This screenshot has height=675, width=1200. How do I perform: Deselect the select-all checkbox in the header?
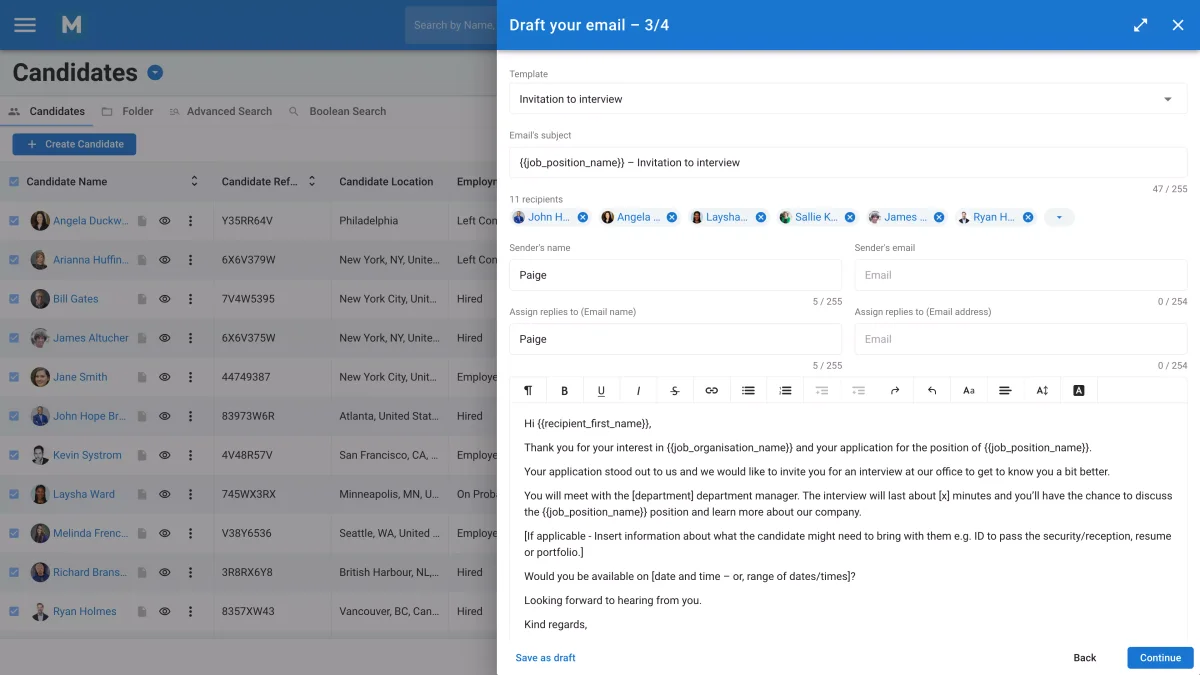click(x=13, y=181)
